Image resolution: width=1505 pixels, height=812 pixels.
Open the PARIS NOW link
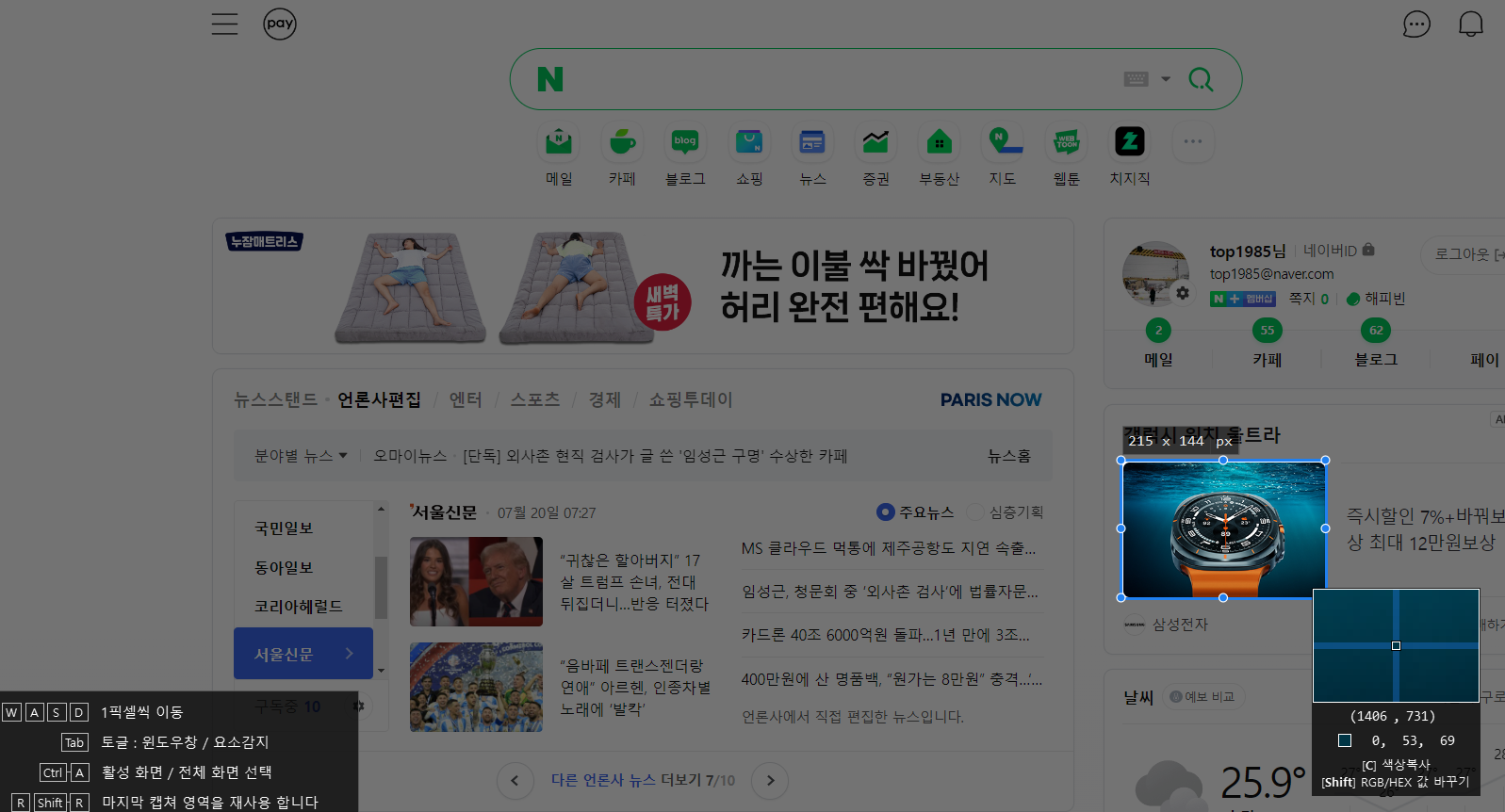990,399
